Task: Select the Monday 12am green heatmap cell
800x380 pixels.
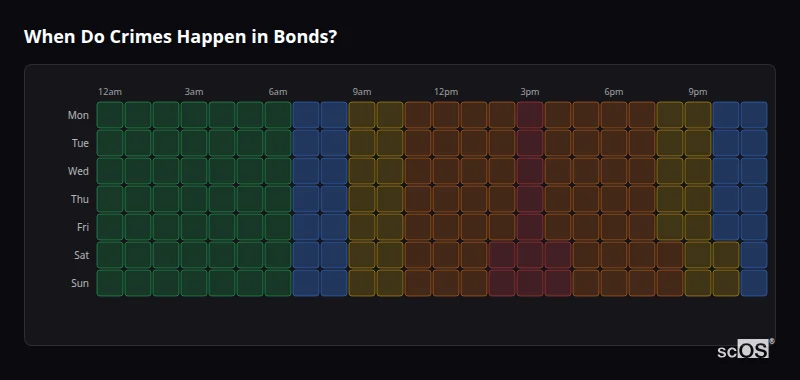Action: (x=110, y=115)
